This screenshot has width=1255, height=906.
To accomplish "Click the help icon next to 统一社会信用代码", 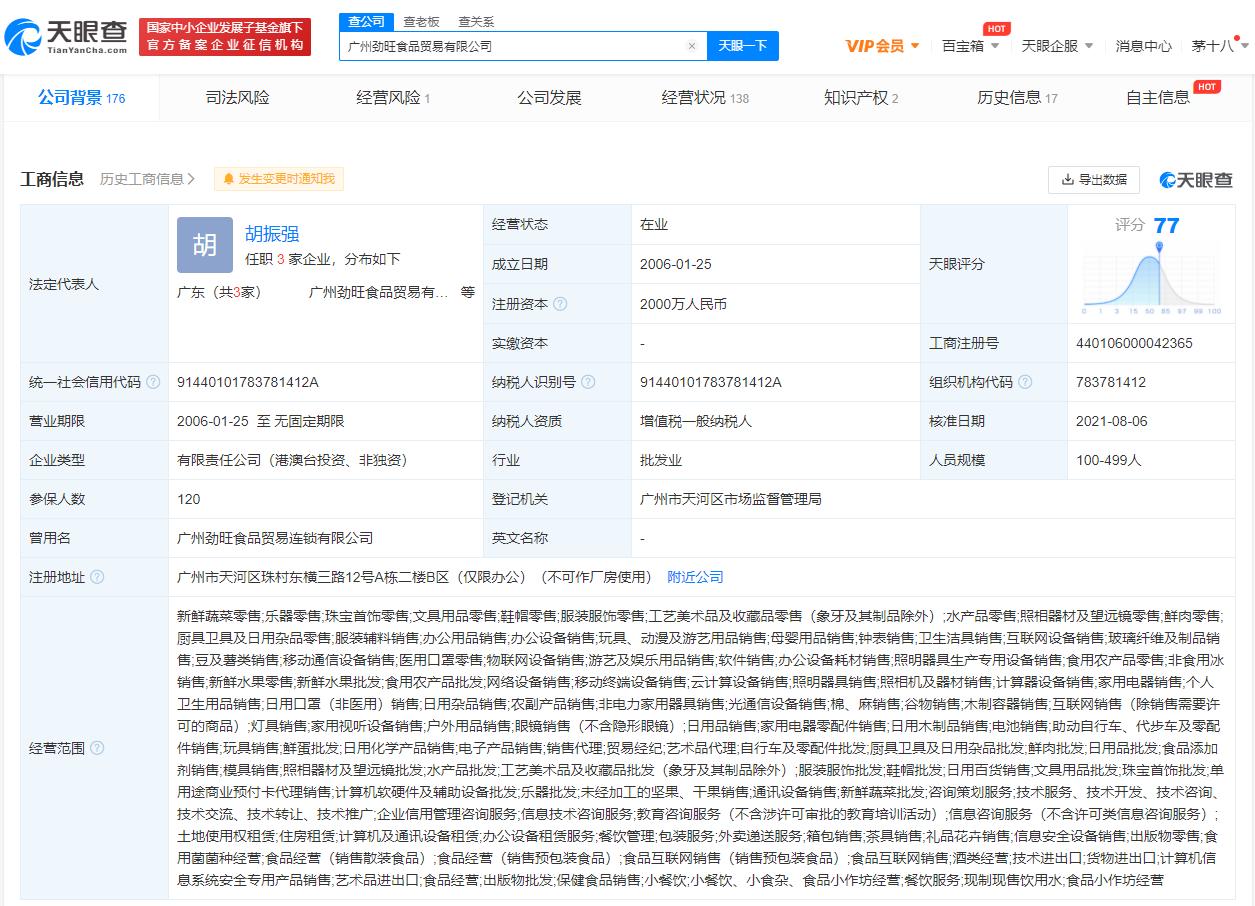I will click(x=151, y=382).
